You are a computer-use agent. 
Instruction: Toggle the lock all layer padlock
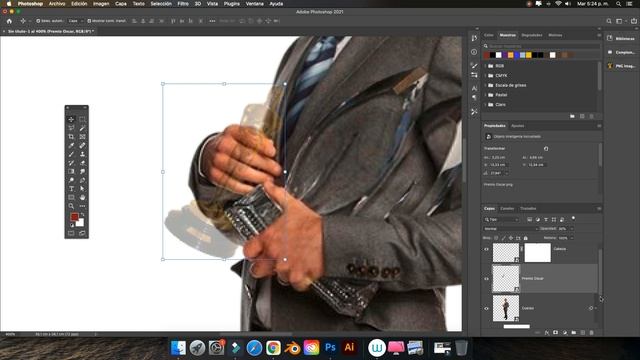526,238
